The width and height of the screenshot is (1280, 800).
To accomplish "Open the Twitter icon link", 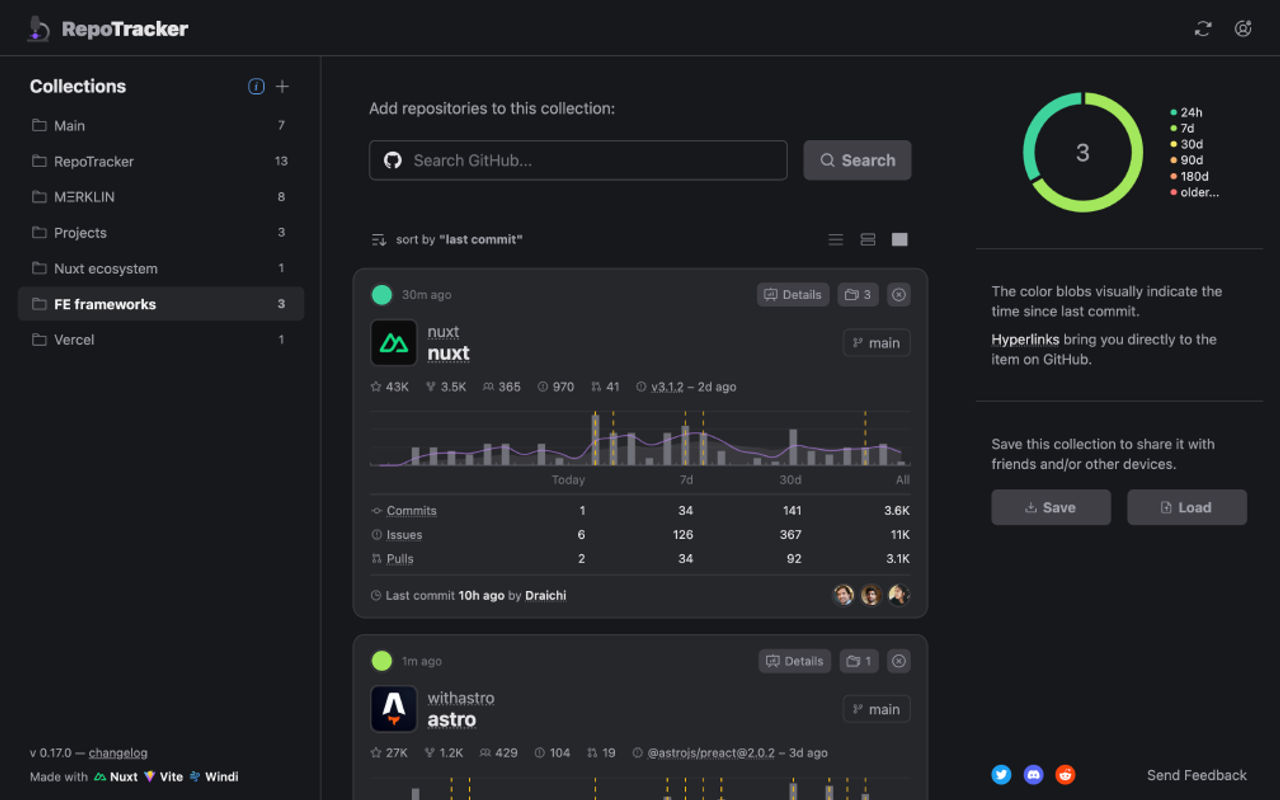I will (1001, 774).
